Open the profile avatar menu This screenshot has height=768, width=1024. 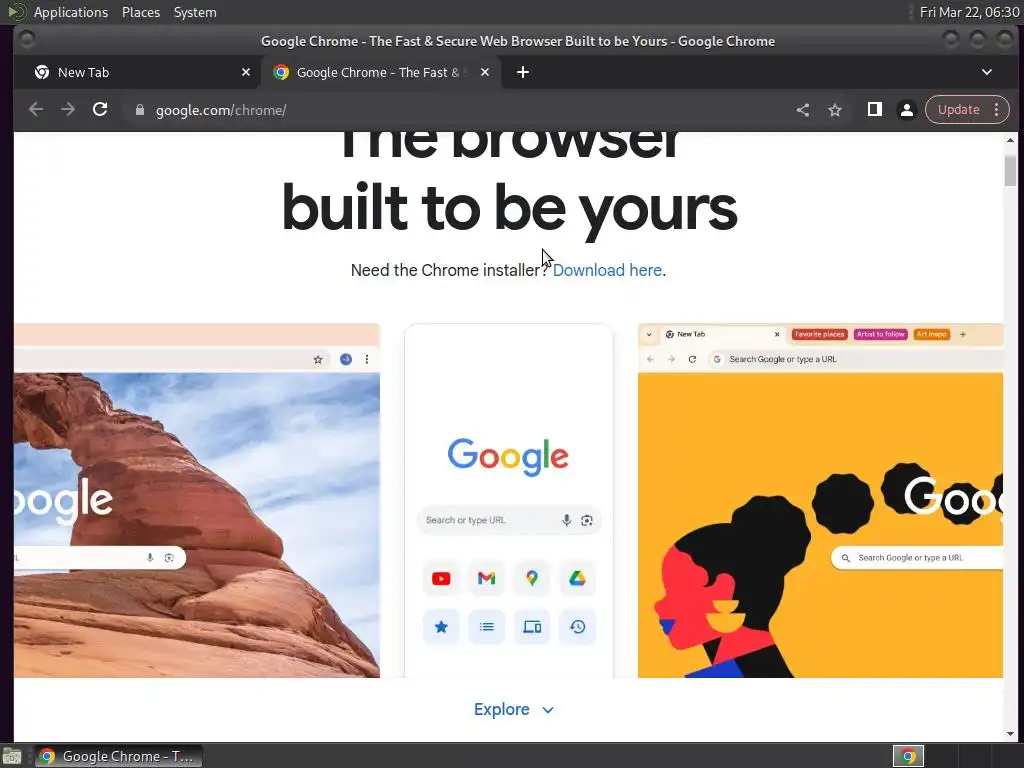point(906,110)
